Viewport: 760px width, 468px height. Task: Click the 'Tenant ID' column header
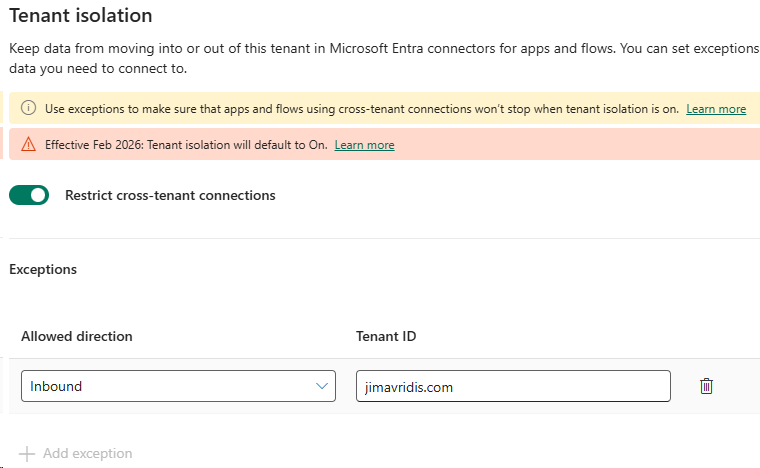[386, 336]
